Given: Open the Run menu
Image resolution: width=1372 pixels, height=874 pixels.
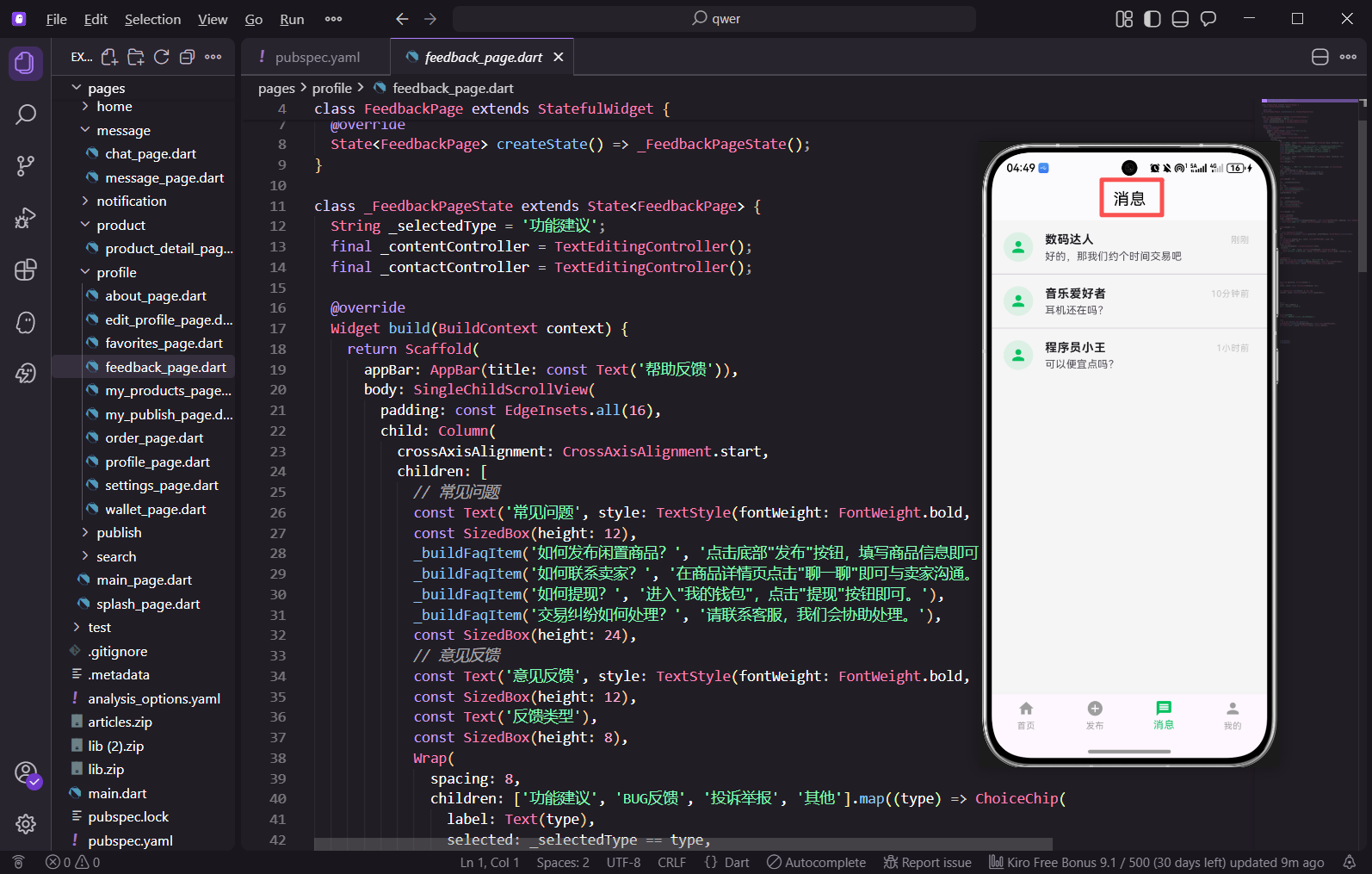Looking at the screenshot, I should [292, 19].
